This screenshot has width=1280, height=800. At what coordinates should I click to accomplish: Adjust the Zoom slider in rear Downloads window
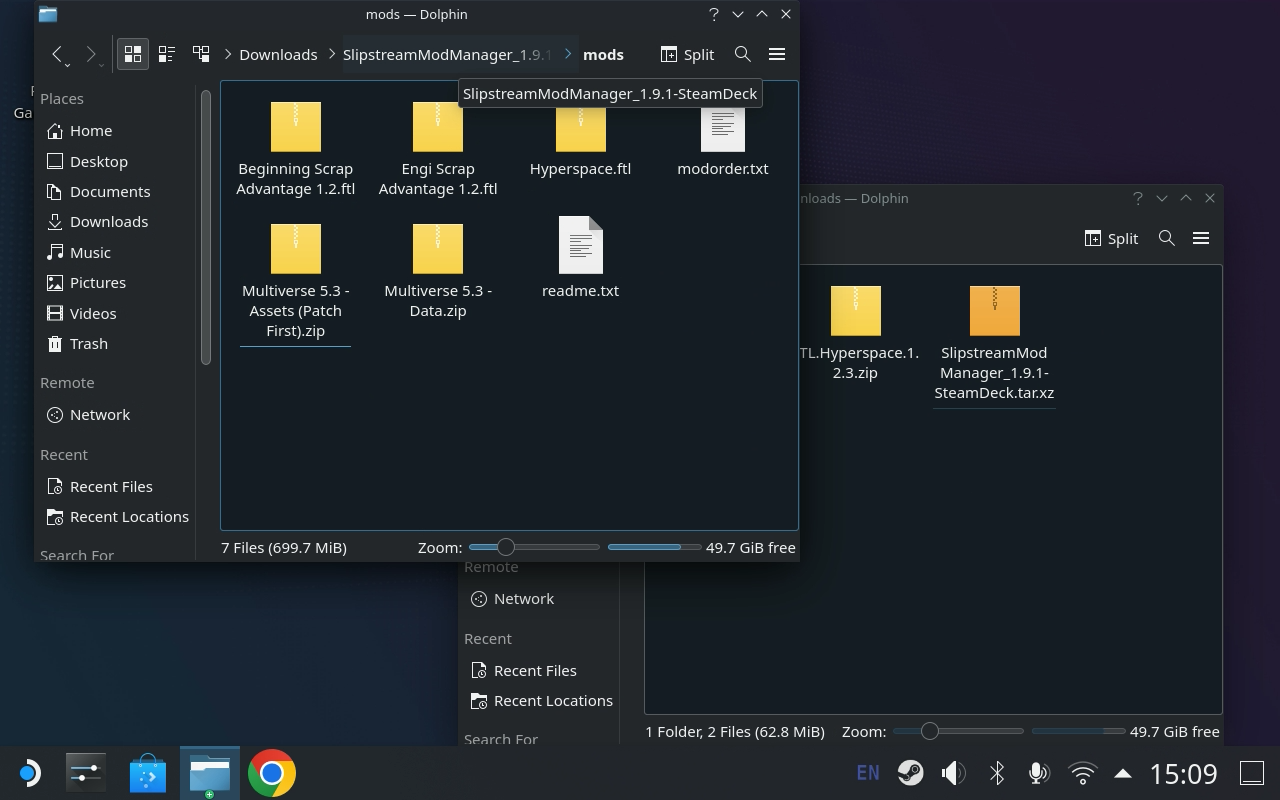coord(957,731)
